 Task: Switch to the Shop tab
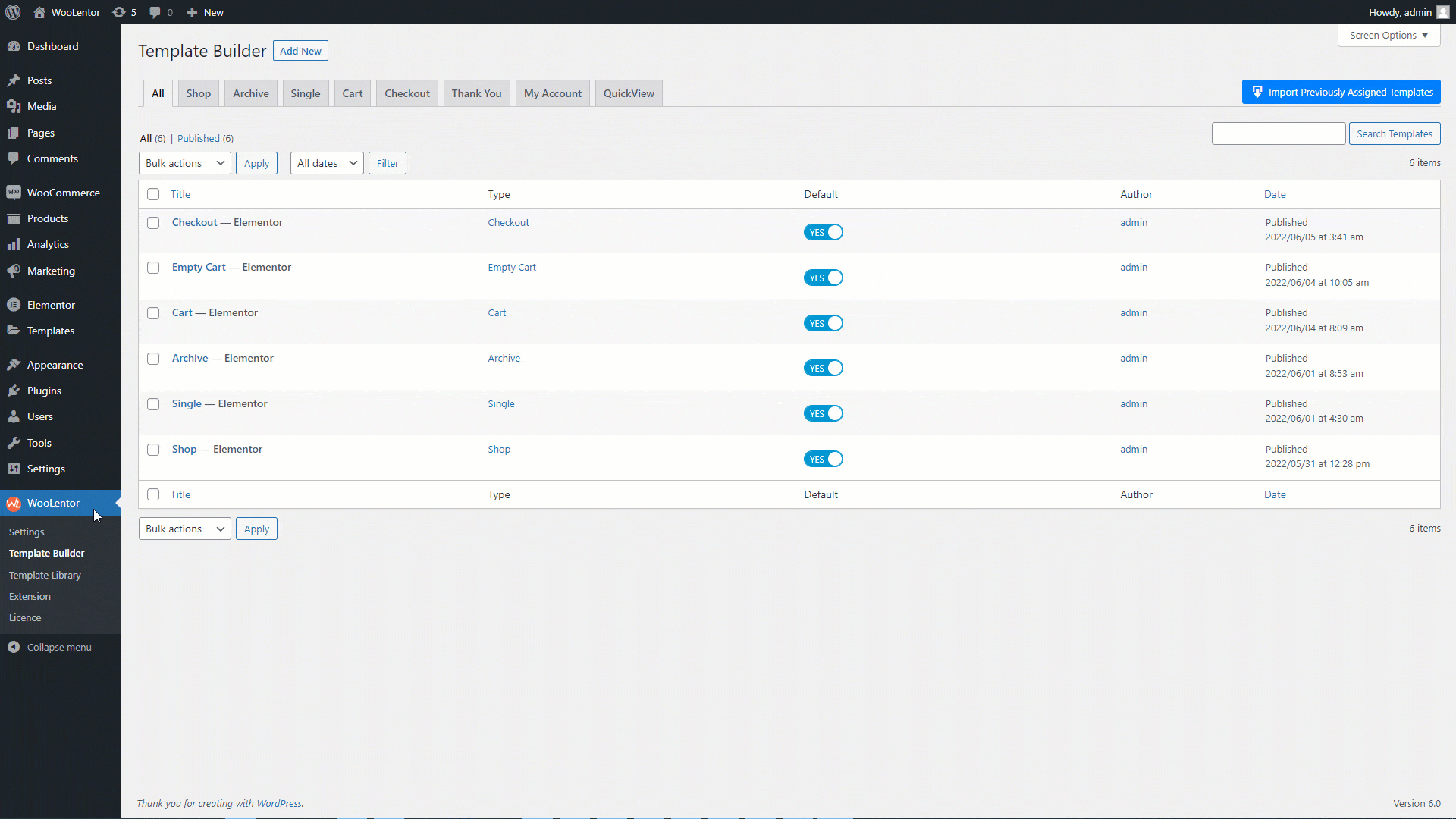click(x=199, y=93)
